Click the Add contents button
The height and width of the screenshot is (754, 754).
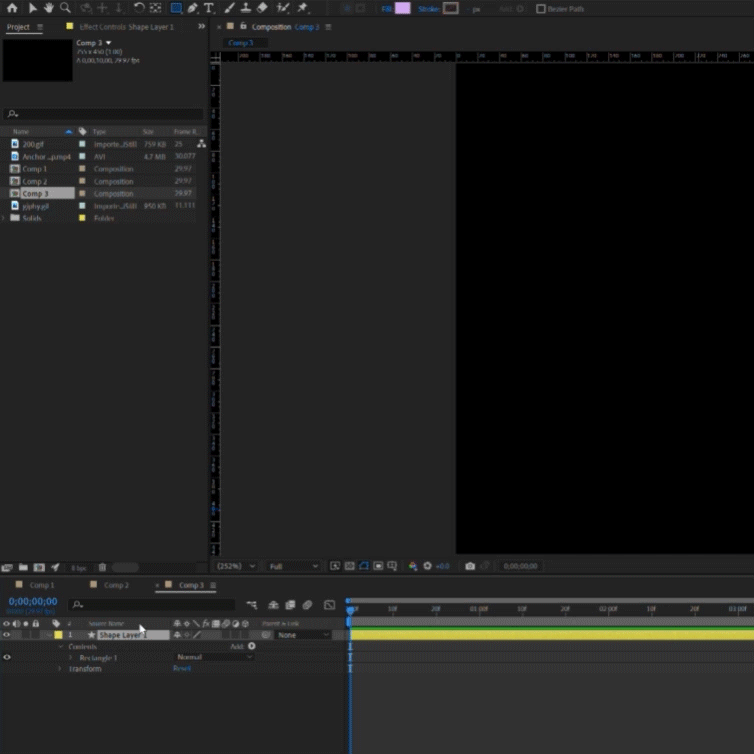pos(251,646)
